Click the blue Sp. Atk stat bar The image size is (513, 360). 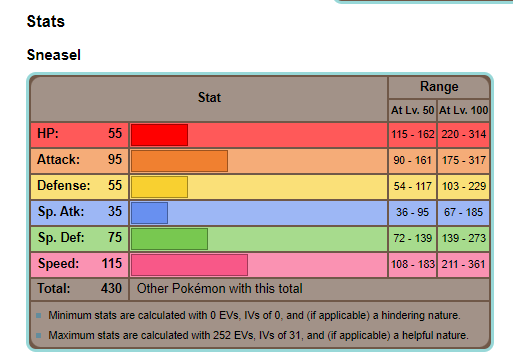tap(149, 213)
